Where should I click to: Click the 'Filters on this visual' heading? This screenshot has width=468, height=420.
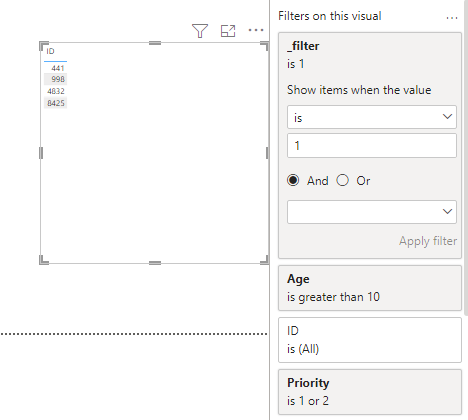330,16
